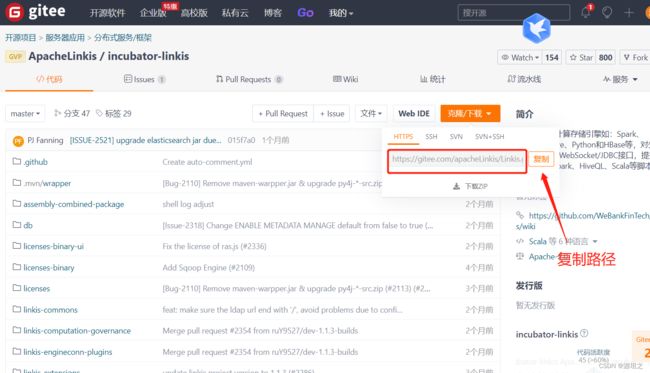The height and width of the screenshot is (373, 650).
Task: Click the db folder icon
Action: pos(17,225)
